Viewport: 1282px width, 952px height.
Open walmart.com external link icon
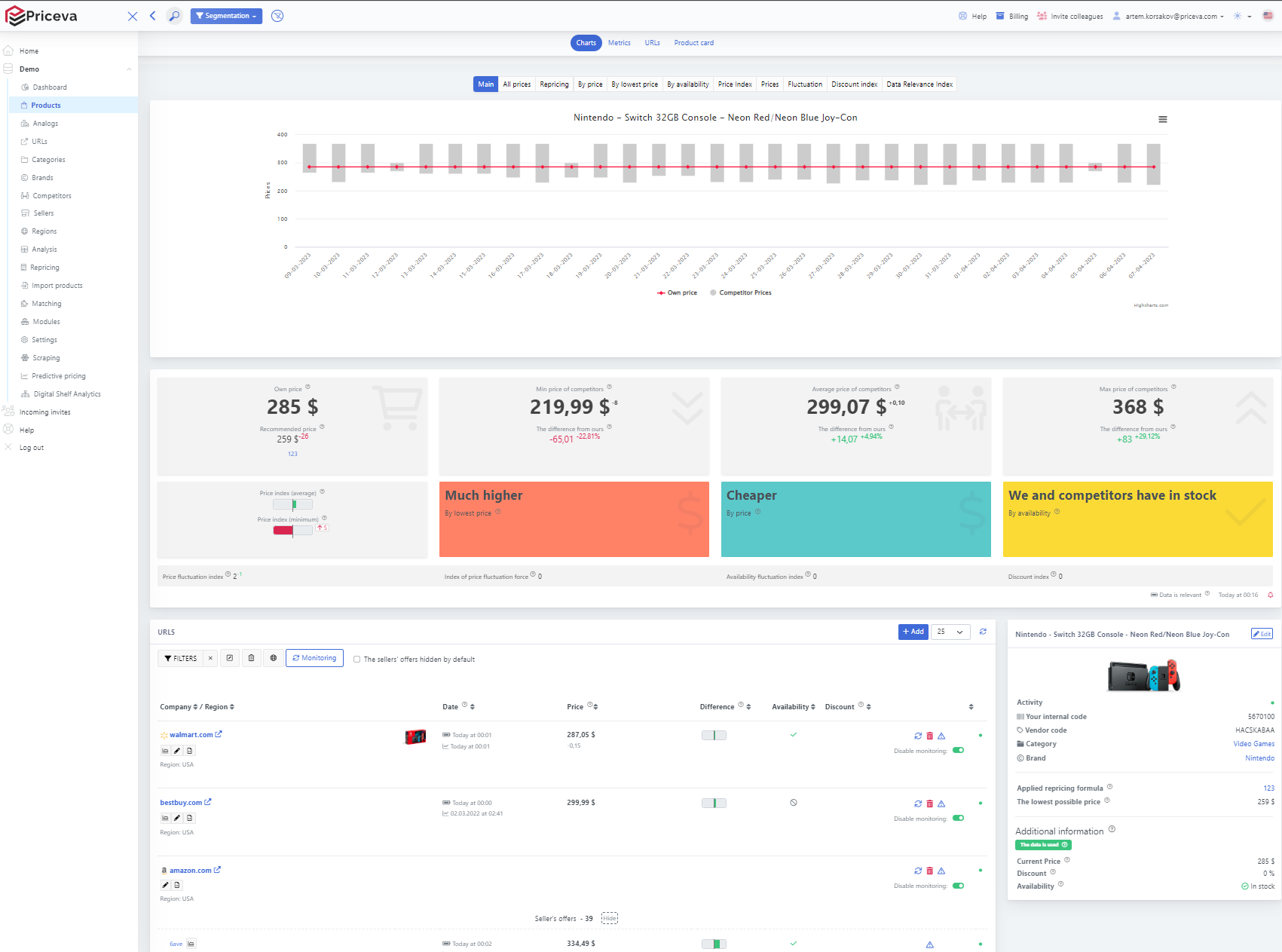pos(219,734)
